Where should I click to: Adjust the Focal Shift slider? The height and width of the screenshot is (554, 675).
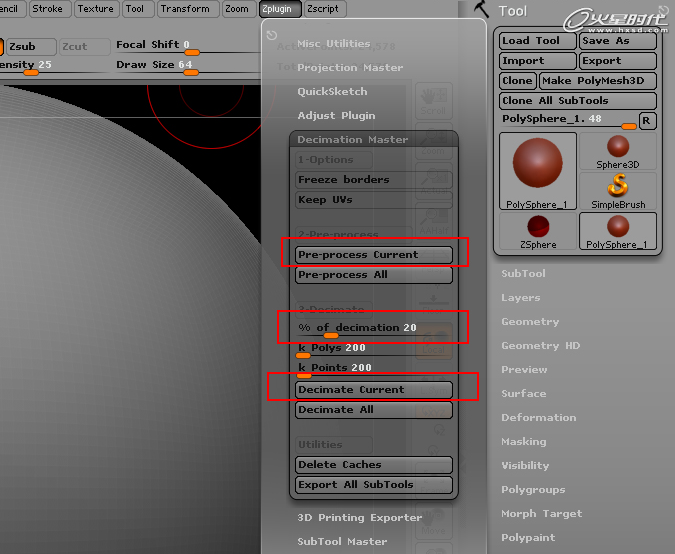pyautogui.click(x=187, y=47)
